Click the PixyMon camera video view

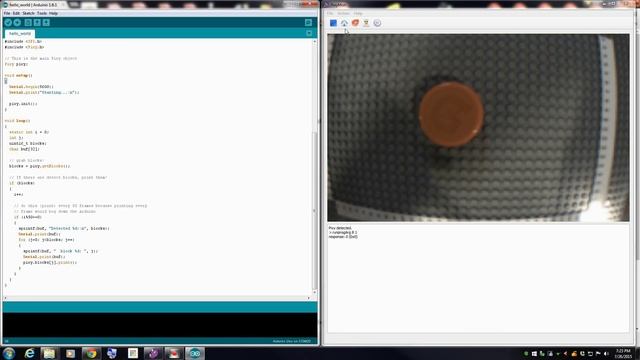[478, 128]
